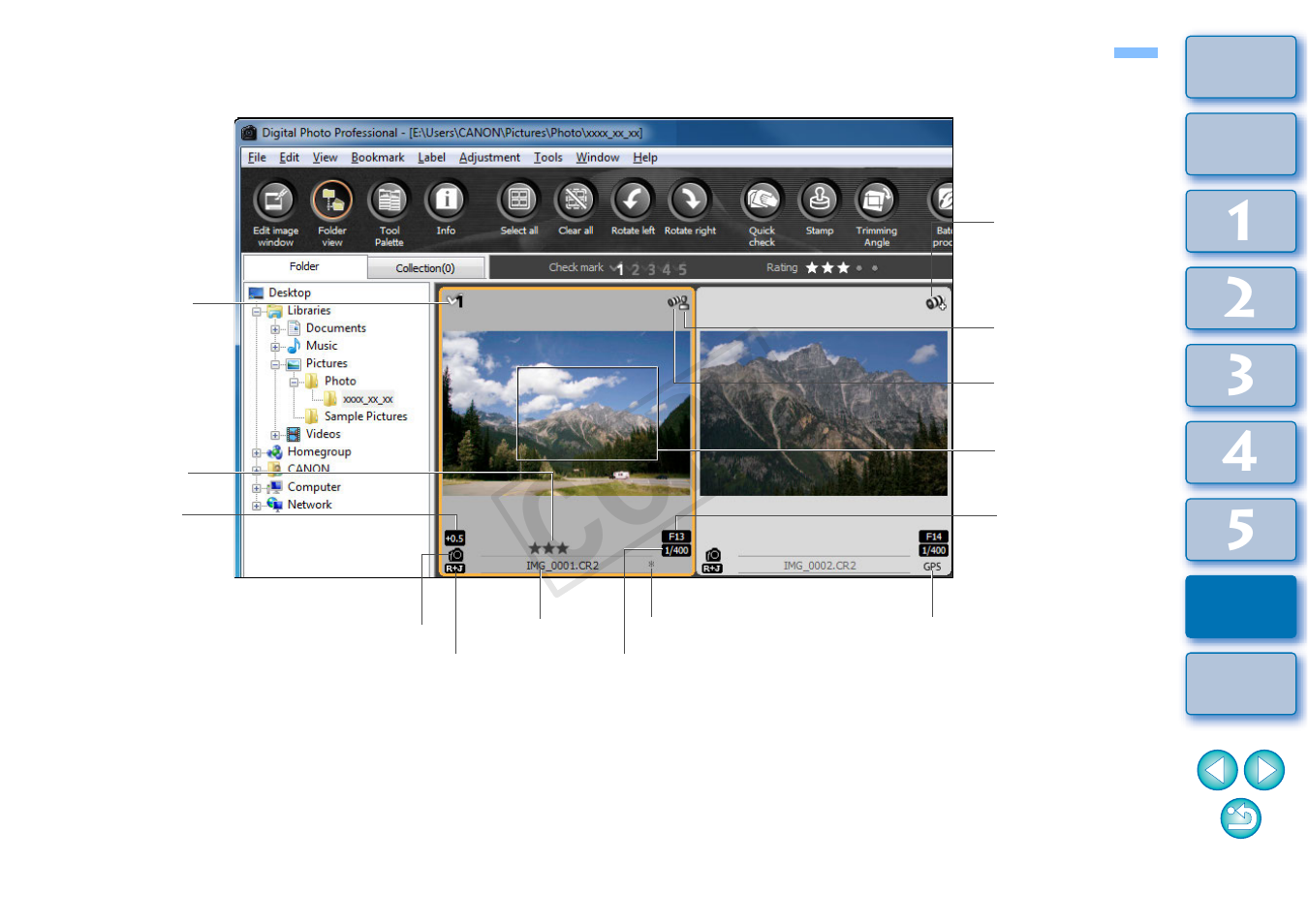1308x924 pixels.
Task: Go to the previous manual page arrow
Action: tap(1217, 770)
